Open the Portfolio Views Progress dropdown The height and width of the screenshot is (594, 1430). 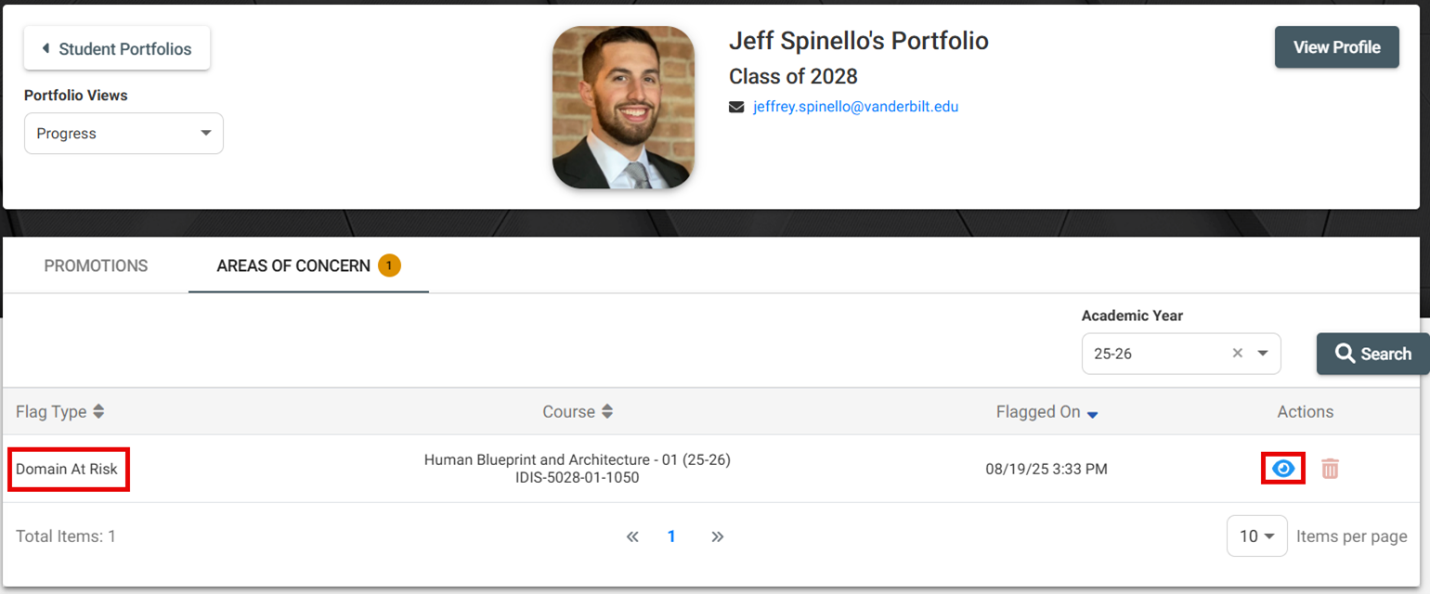[124, 133]
